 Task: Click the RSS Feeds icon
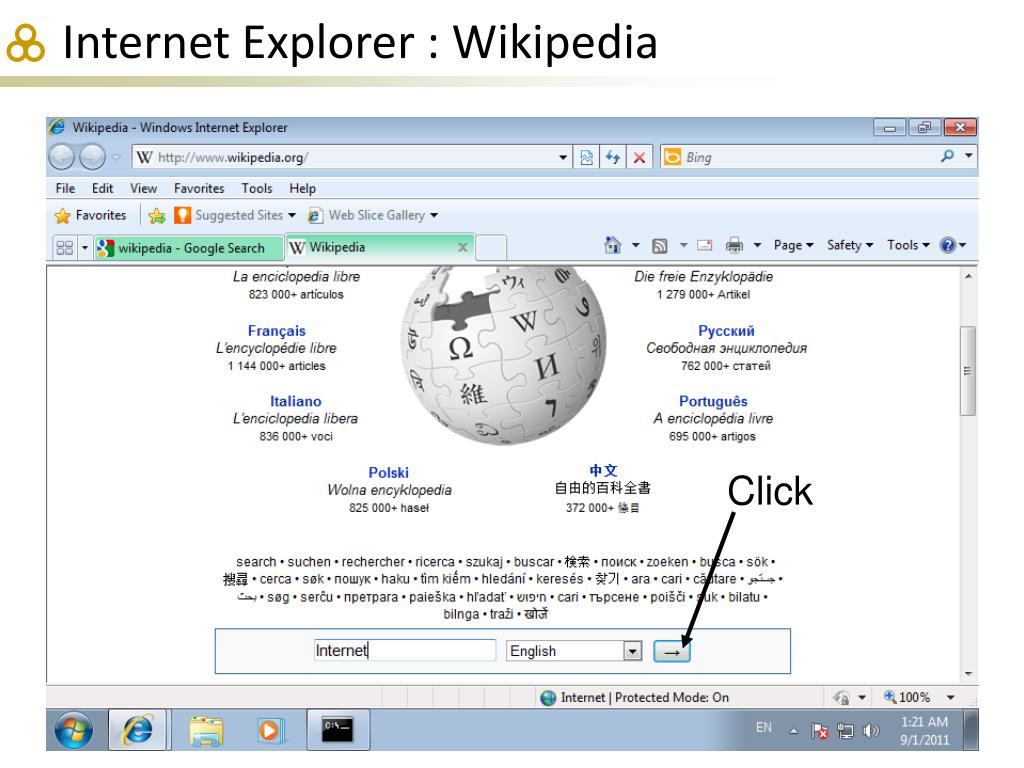(x=660, y=246)
